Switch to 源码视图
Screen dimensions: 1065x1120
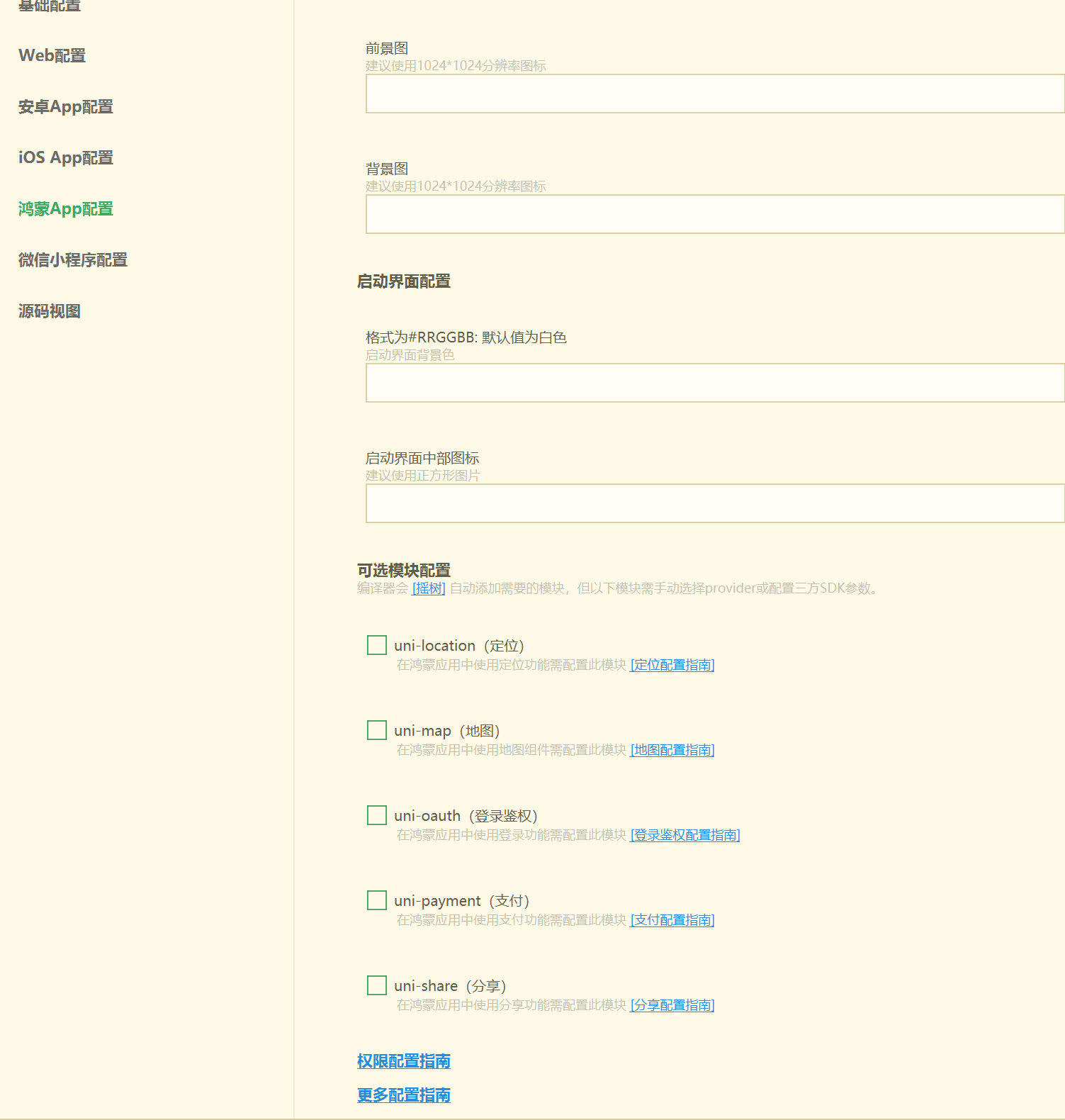(49, 311)
